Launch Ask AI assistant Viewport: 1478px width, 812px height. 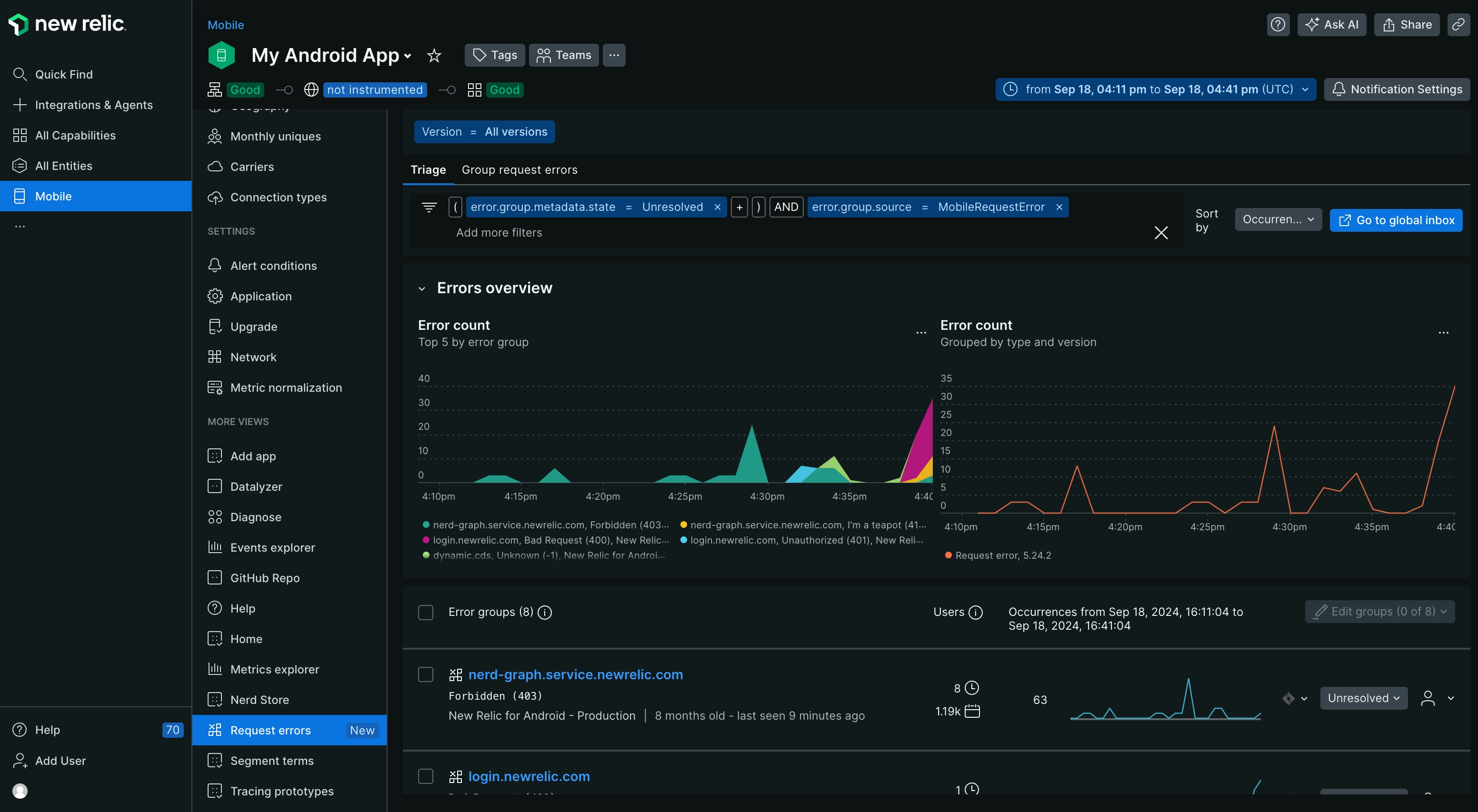point(1332,25)
